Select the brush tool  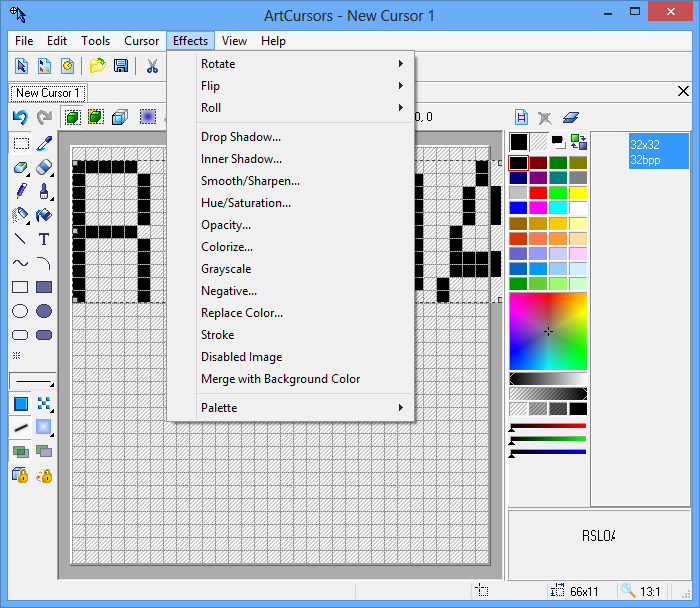[44, 191]
